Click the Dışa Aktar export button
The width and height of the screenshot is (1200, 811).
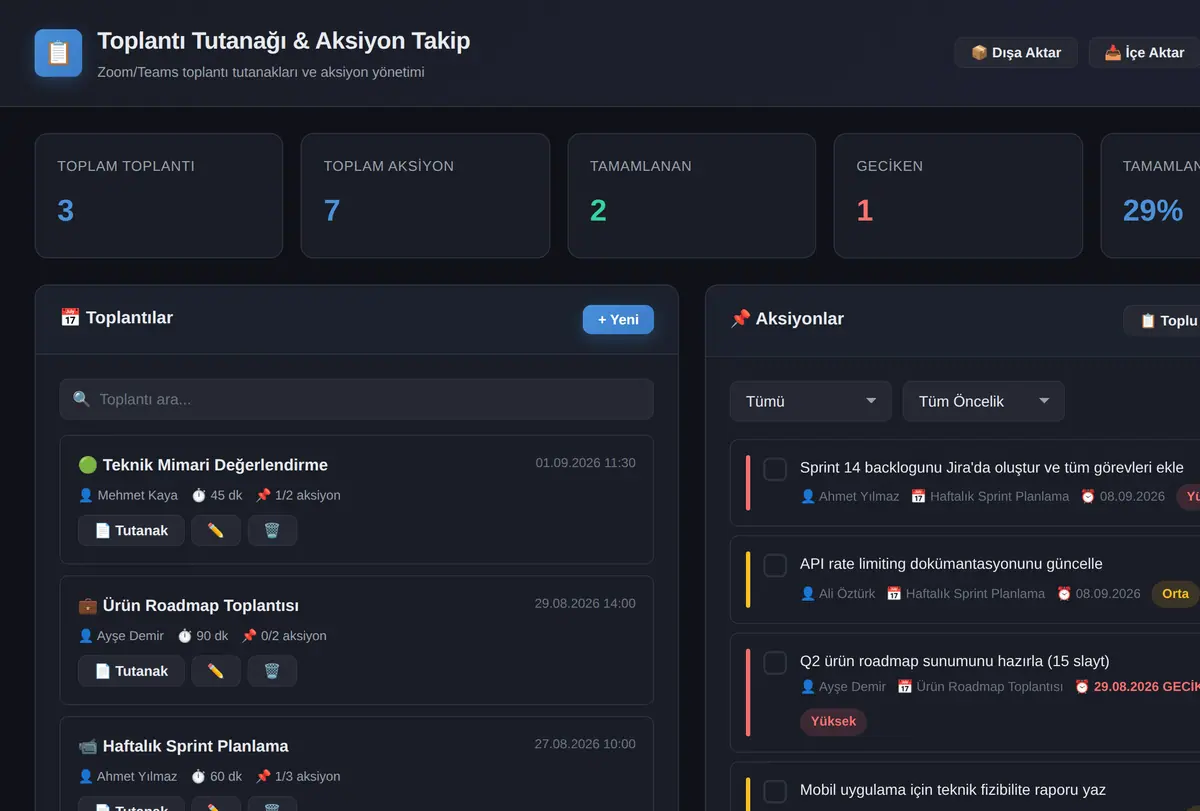coord(1016,52)
